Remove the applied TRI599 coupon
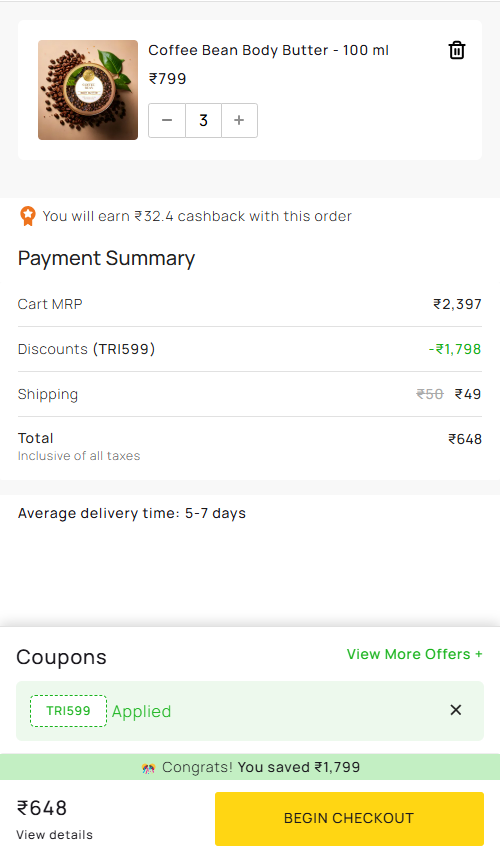 (x=456, y=710)
